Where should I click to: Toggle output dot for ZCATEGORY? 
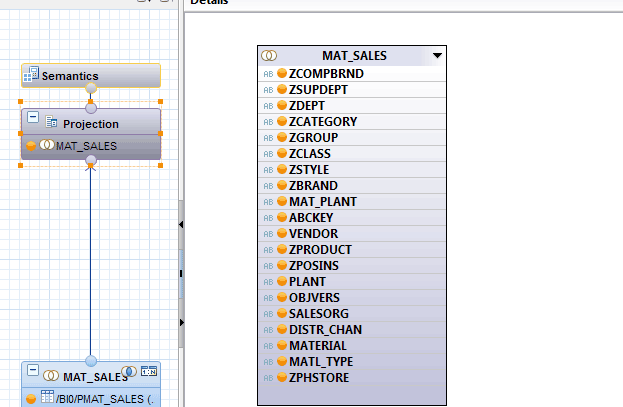click(282, 121)
